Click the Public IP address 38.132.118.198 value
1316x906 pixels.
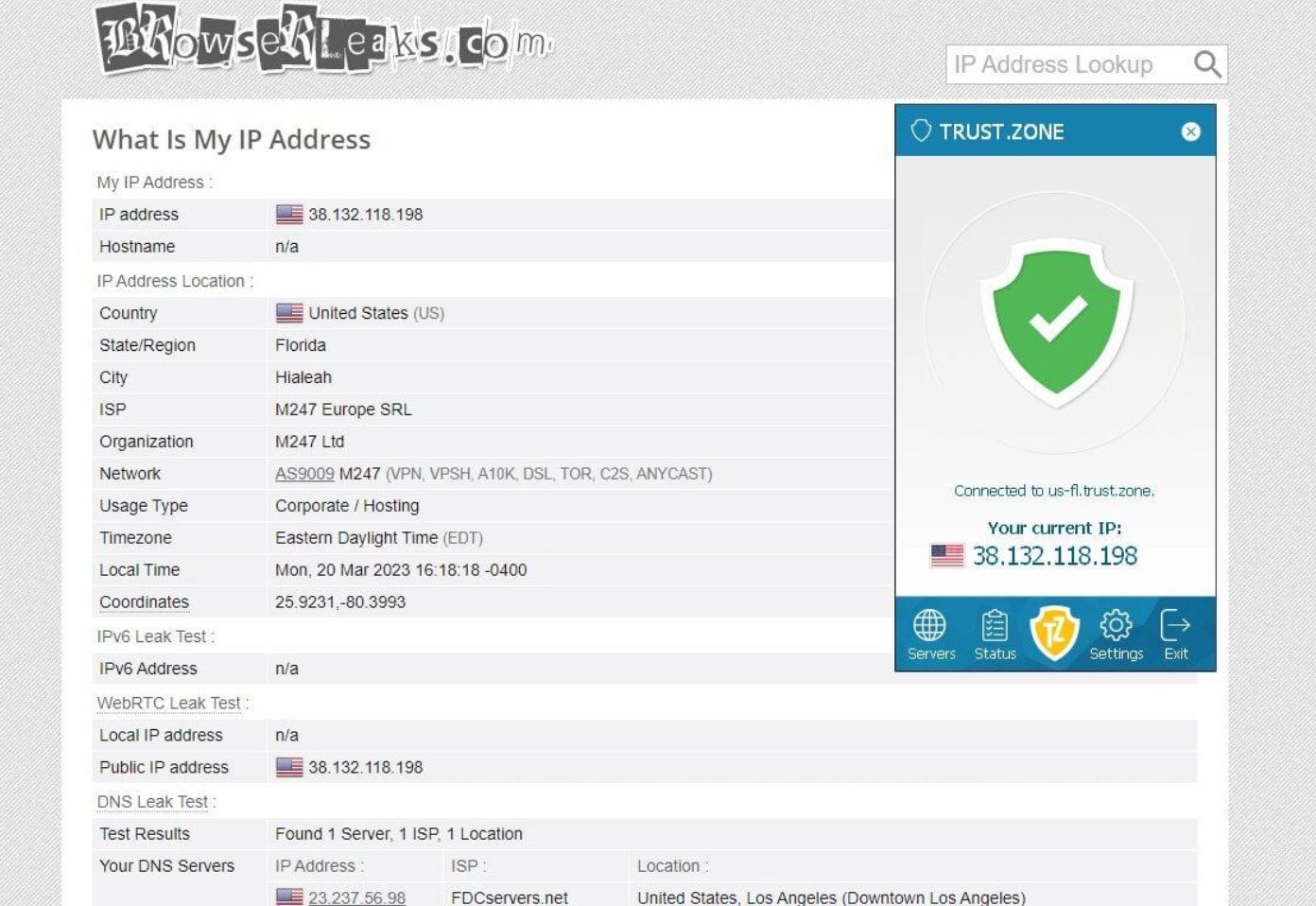tap(366, 767)
